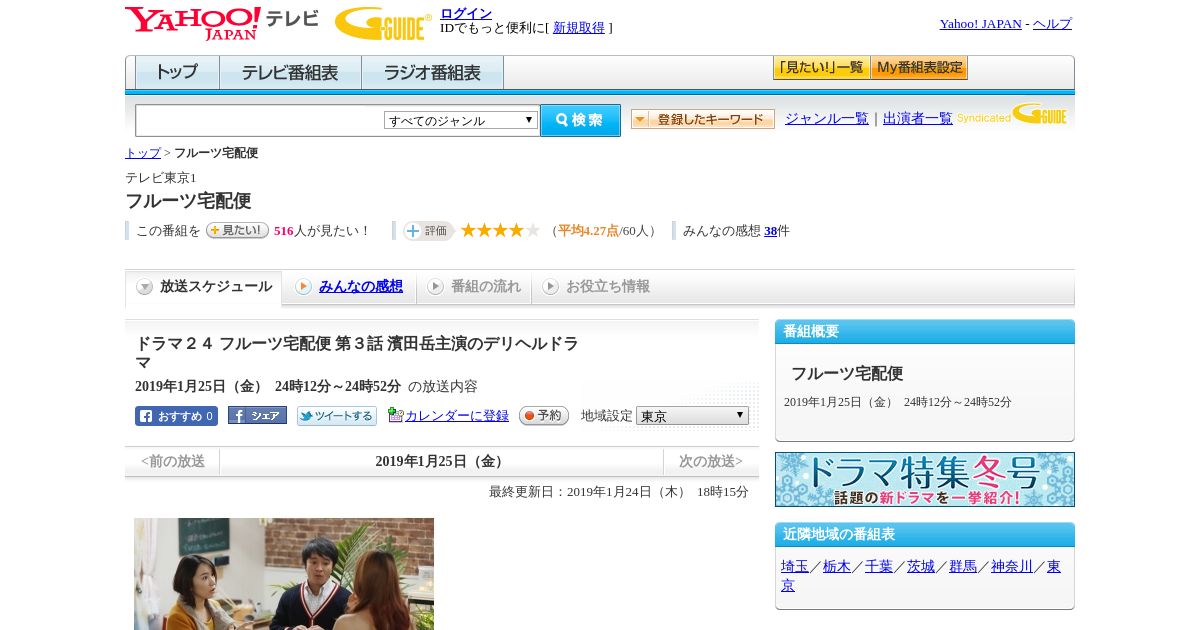Open the テレビ番組表 tab
This screenshot has width=1200, height=630.
pos(290,72)
